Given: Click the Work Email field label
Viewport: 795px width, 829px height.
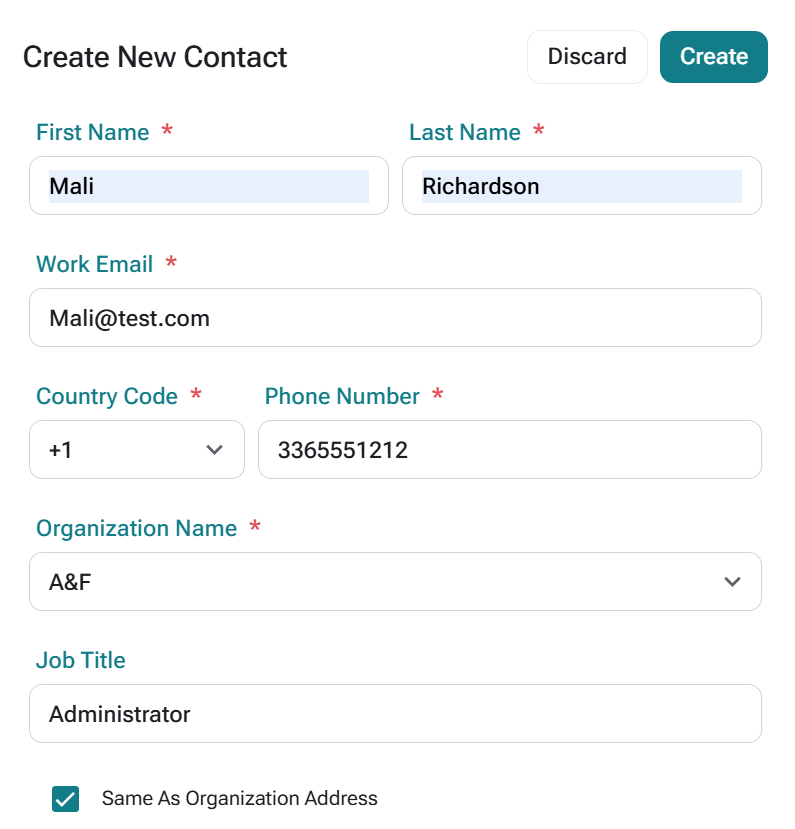Looking at the screenshot, I should pos(94,265).
